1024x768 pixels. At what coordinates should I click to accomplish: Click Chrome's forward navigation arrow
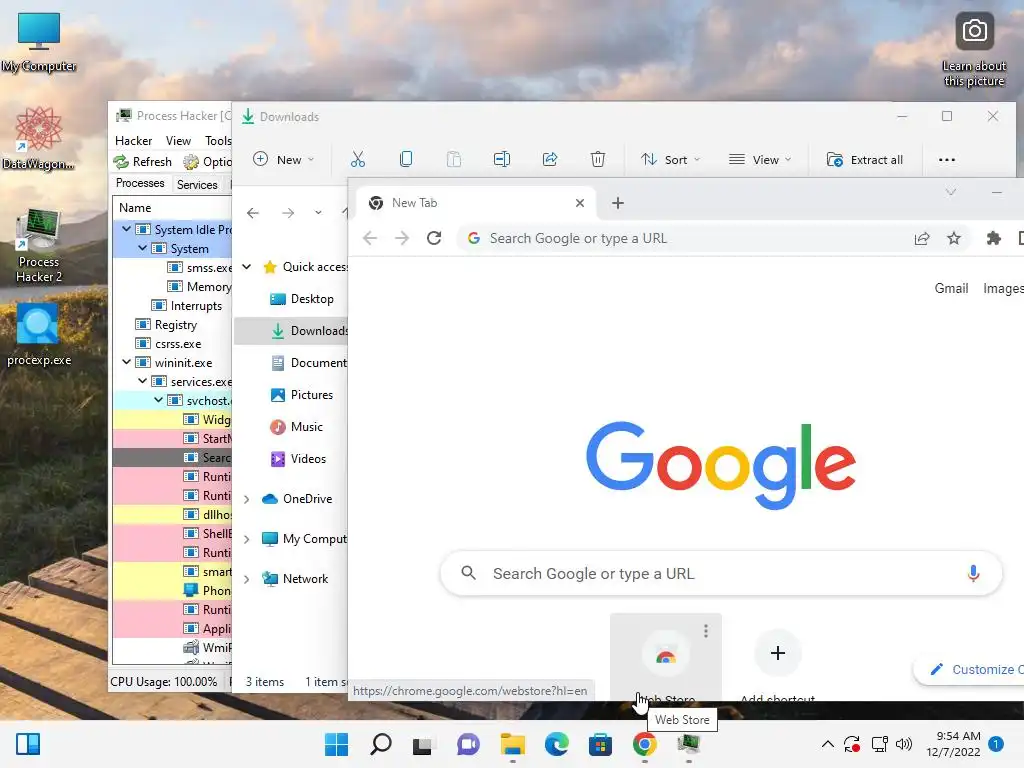tap(402, 238)
